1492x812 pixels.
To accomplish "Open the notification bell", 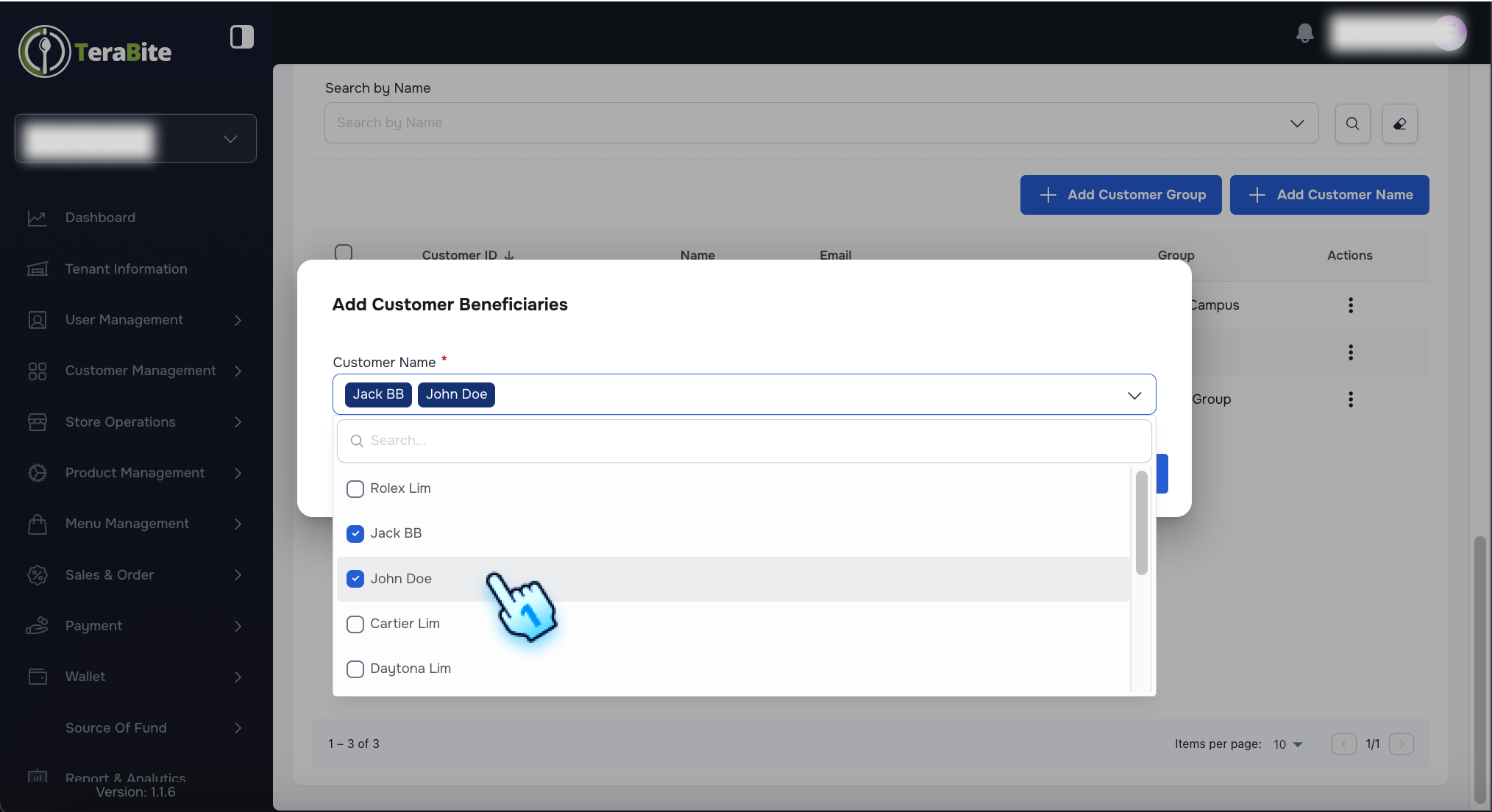I will (x=1304, y=33).
